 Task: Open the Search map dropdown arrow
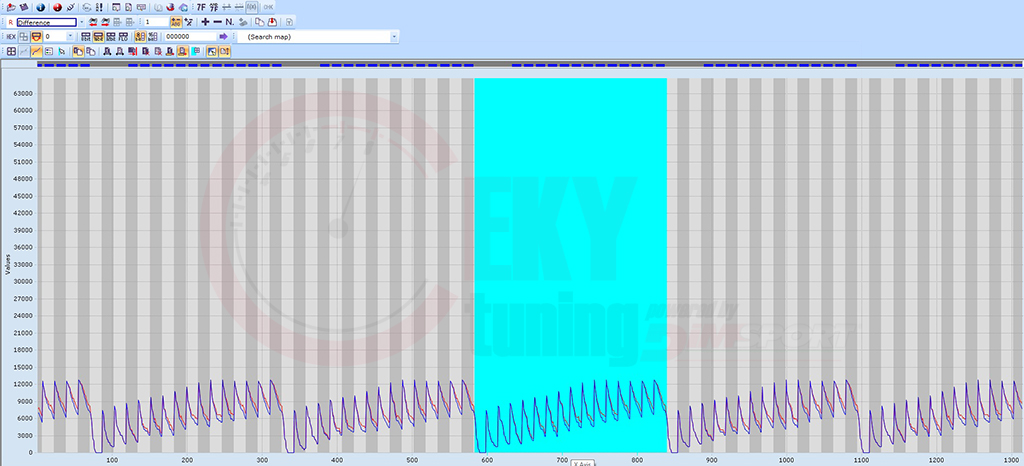tap(394, 37)
